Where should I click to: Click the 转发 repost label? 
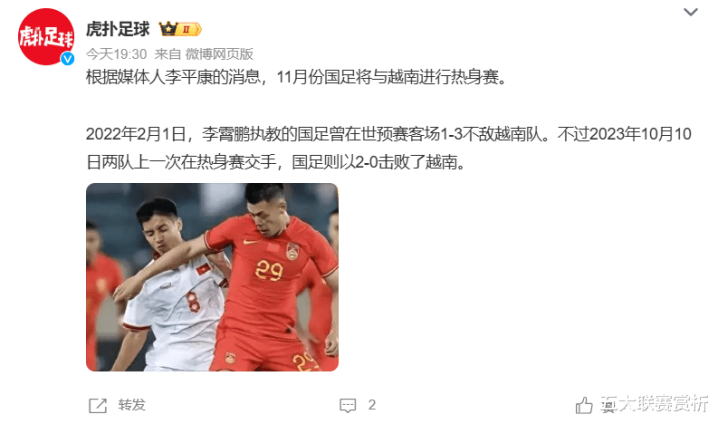tap(132, 405)
